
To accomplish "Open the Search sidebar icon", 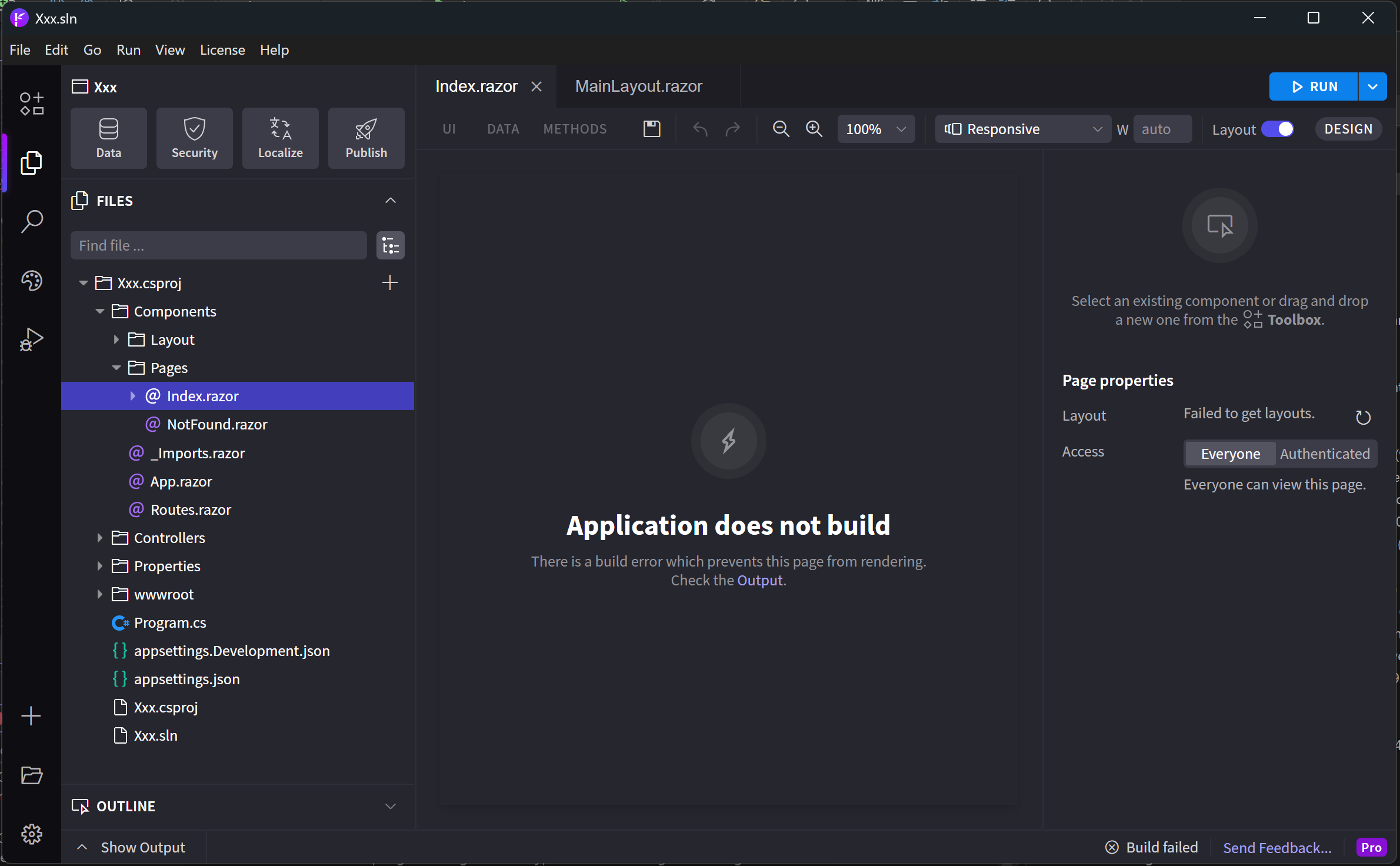I will coord(31,221).
